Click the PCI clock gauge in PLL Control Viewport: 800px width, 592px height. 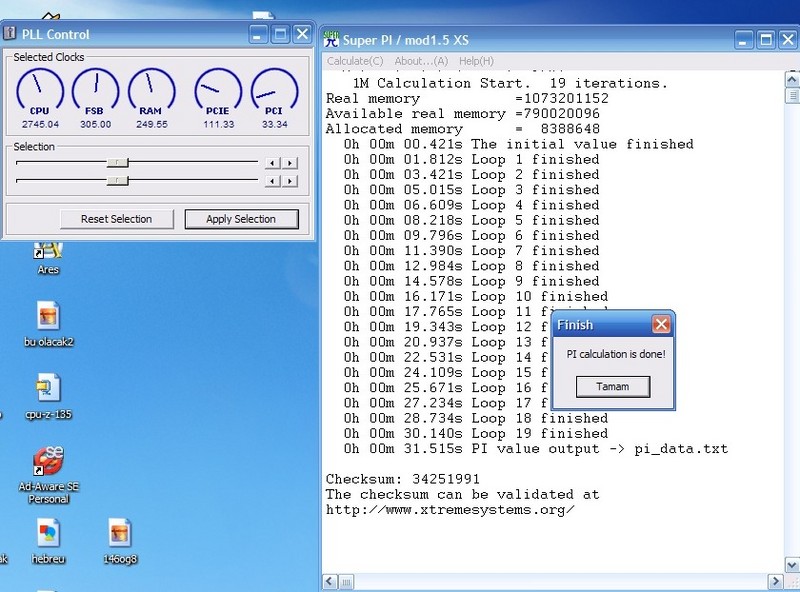pyautogui.click(x=274, y=92)
